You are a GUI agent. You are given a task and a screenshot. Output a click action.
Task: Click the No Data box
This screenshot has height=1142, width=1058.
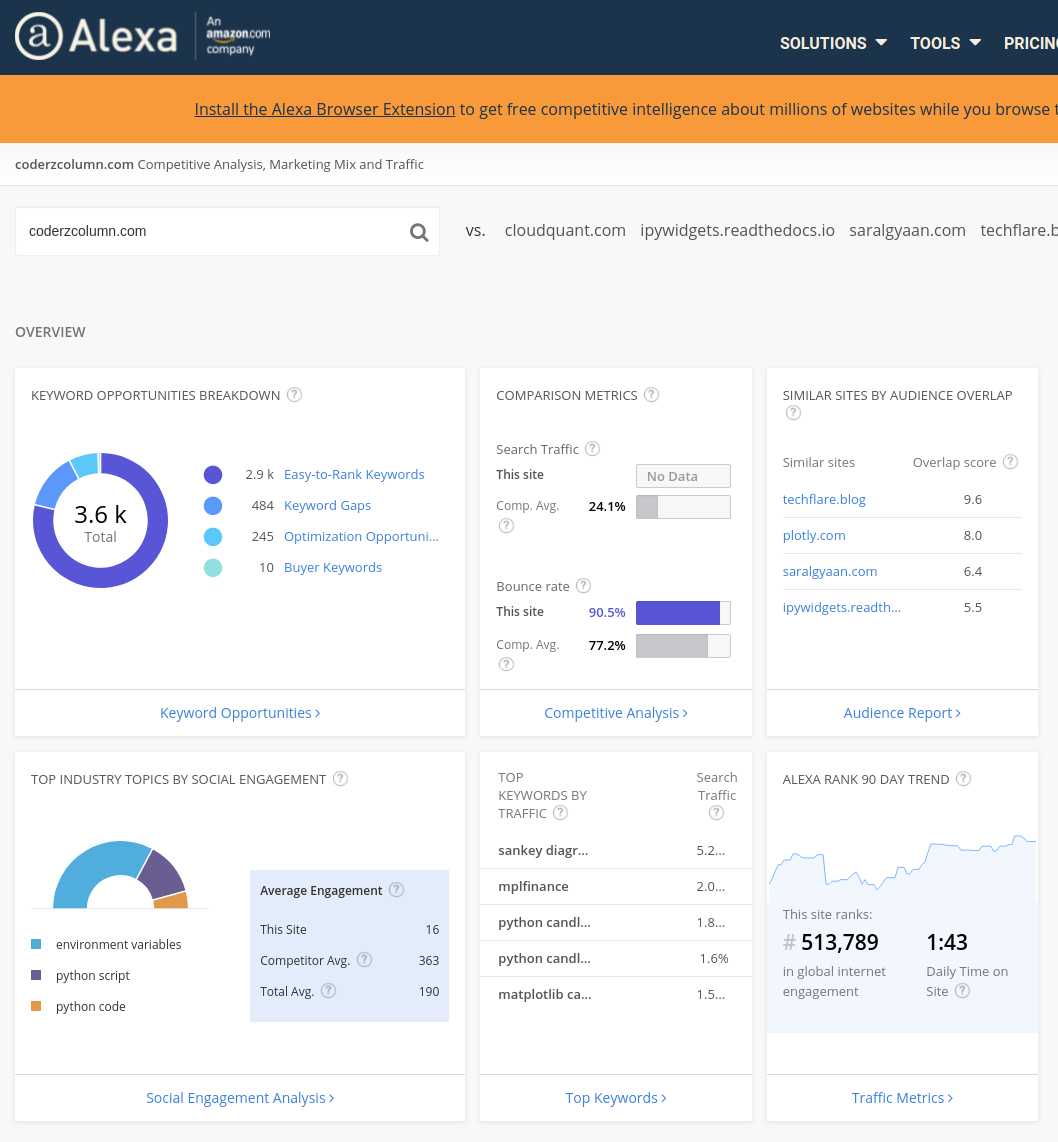[683, 476]
